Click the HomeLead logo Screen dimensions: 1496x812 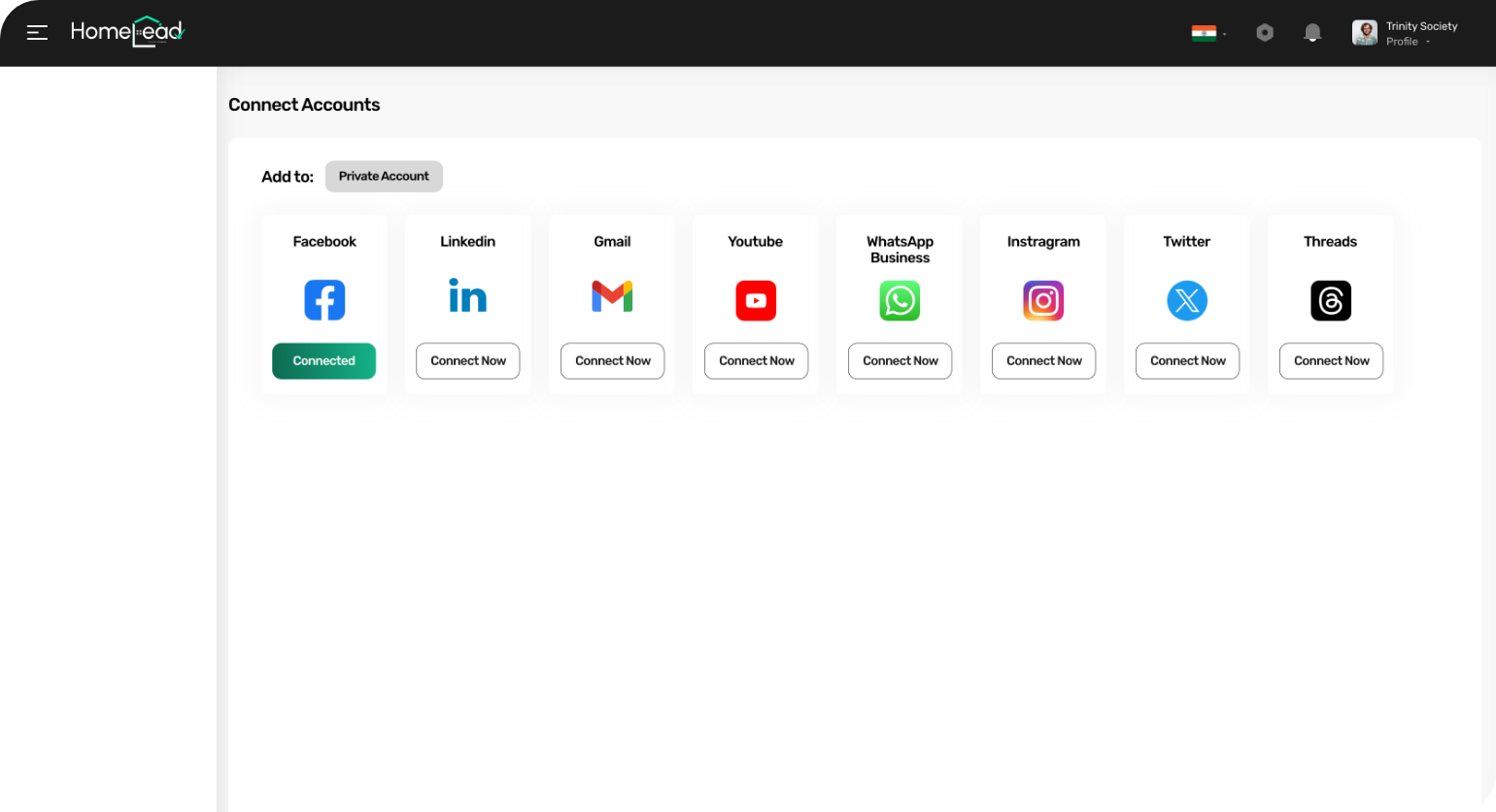point(127,32)
